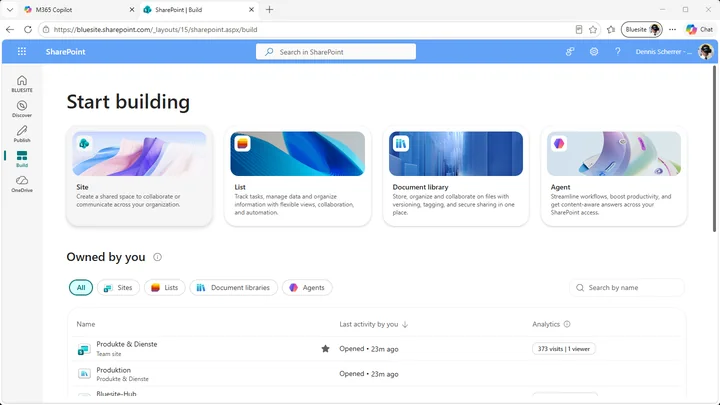The height and width of the screenshot is (405, 720).
Task: Click the info icon beside Owned by you
Action: [157, 257]
